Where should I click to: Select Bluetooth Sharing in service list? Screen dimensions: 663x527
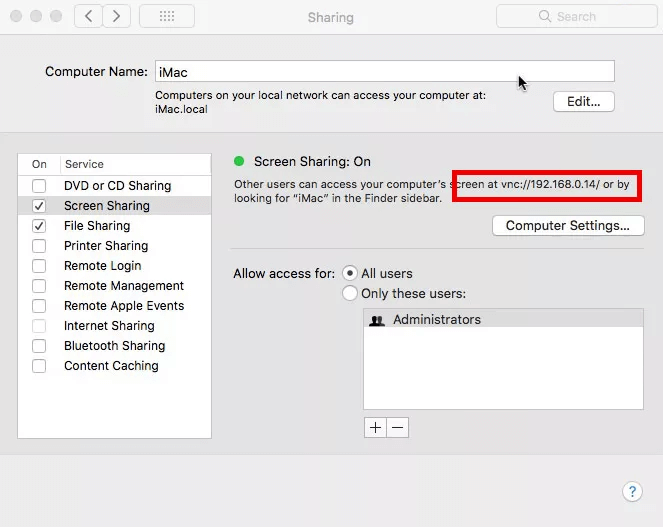[x=114, y=346]
